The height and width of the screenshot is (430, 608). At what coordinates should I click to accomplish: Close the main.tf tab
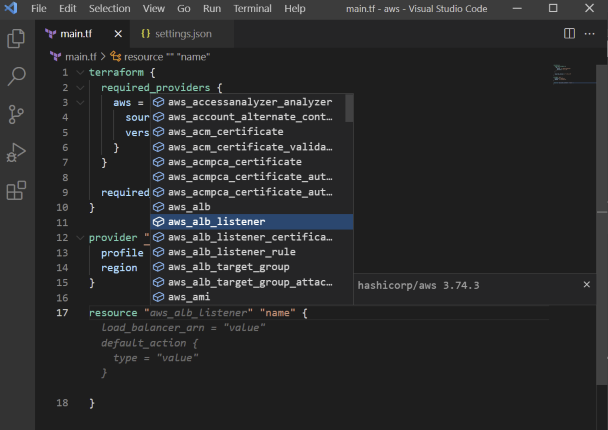coord(118,34)
